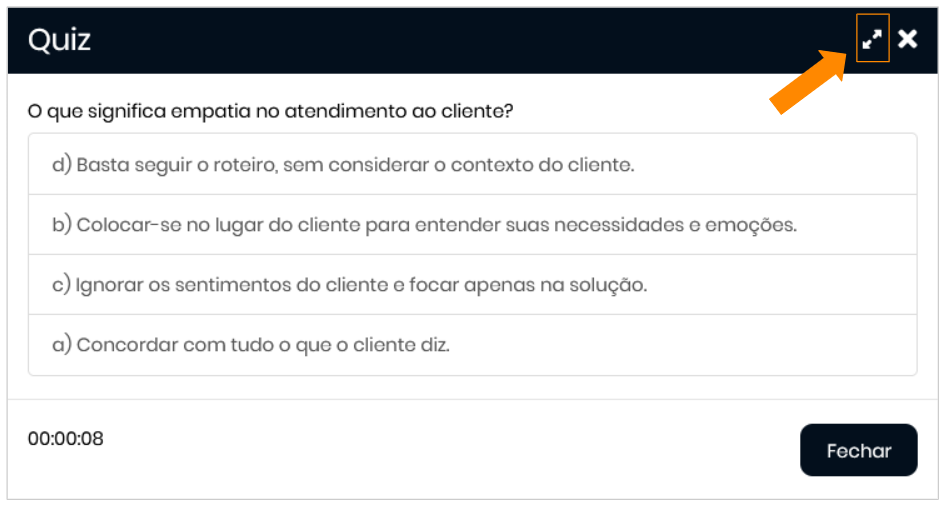Click the orange arrow annotation
Image resolution: width=945 pixels, height=510 pixels.
[810, 82]
